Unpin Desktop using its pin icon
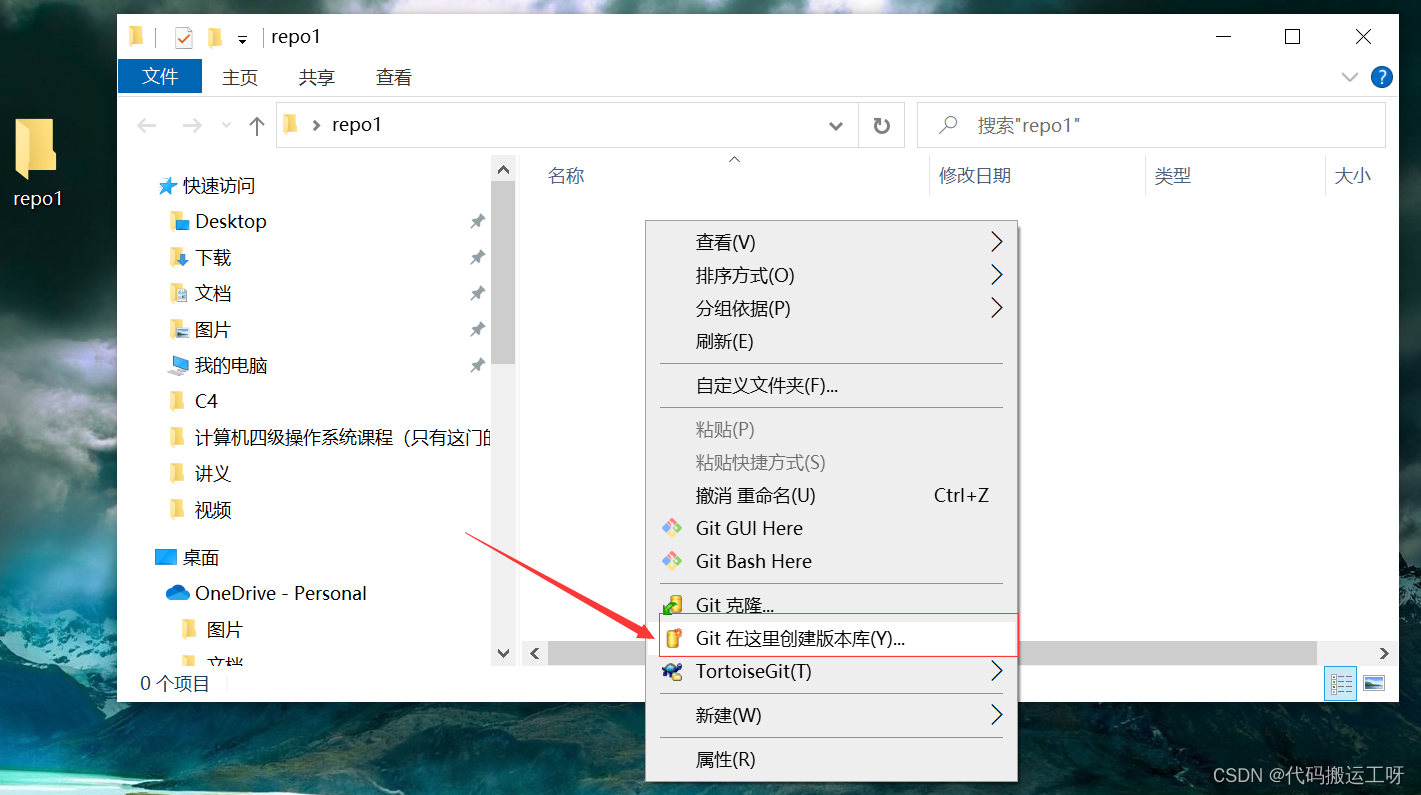Screen dimensions: 1421x795 point(478,221)
